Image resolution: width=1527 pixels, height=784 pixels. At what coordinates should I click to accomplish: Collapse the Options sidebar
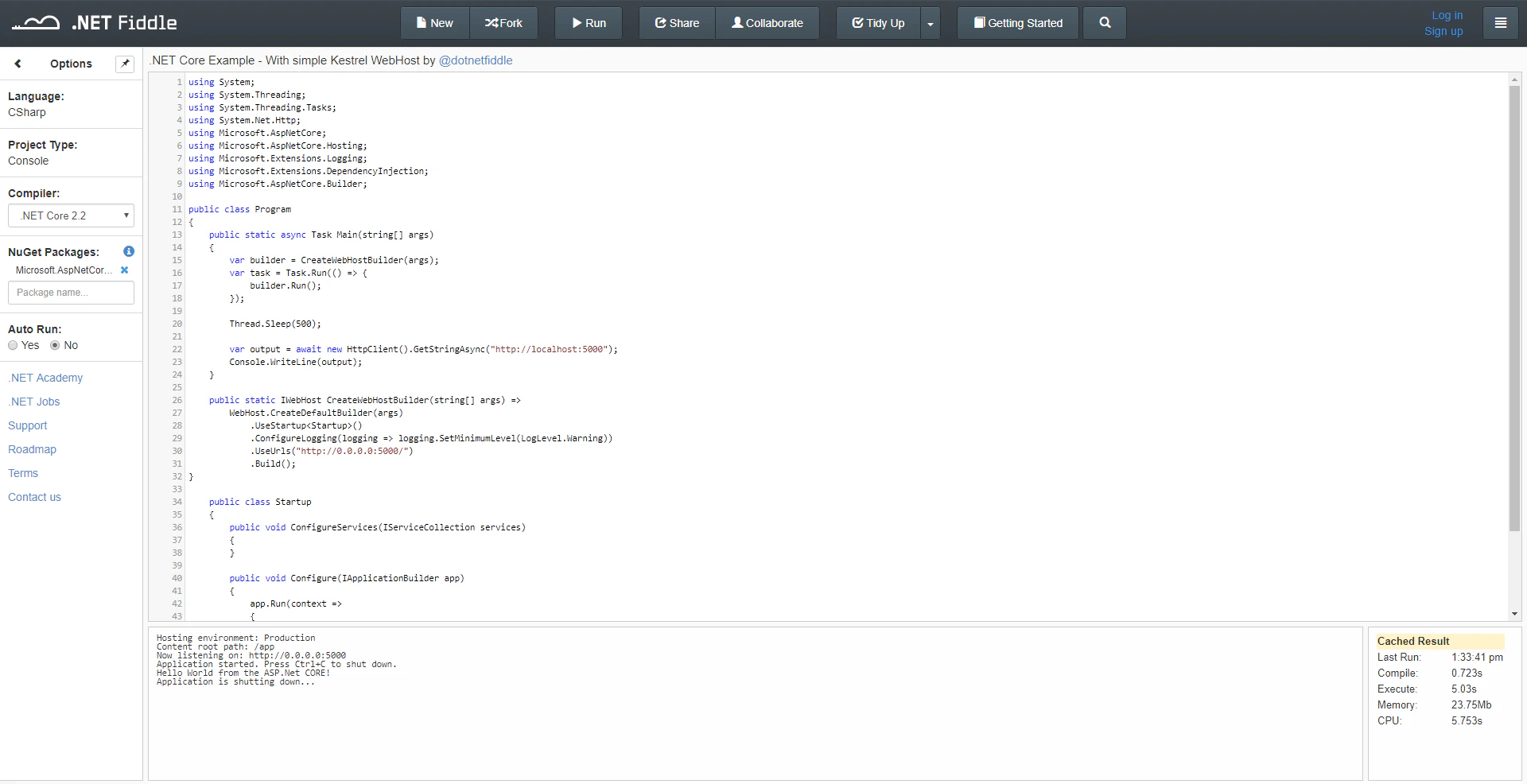[x=17, y=64]
